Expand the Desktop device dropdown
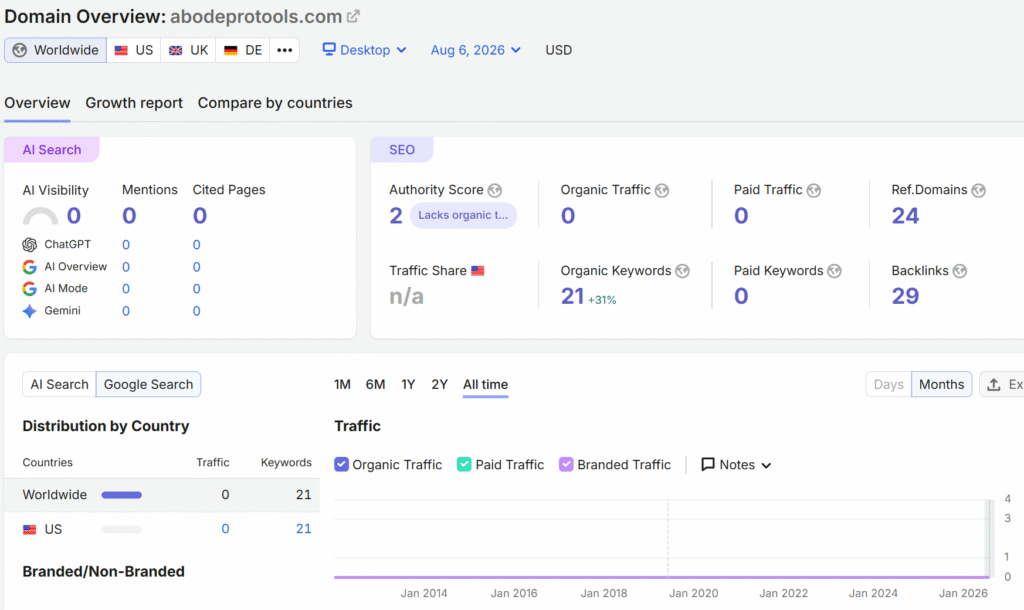1024x610 pixels. pyautogui.click(x=364, y=50)
